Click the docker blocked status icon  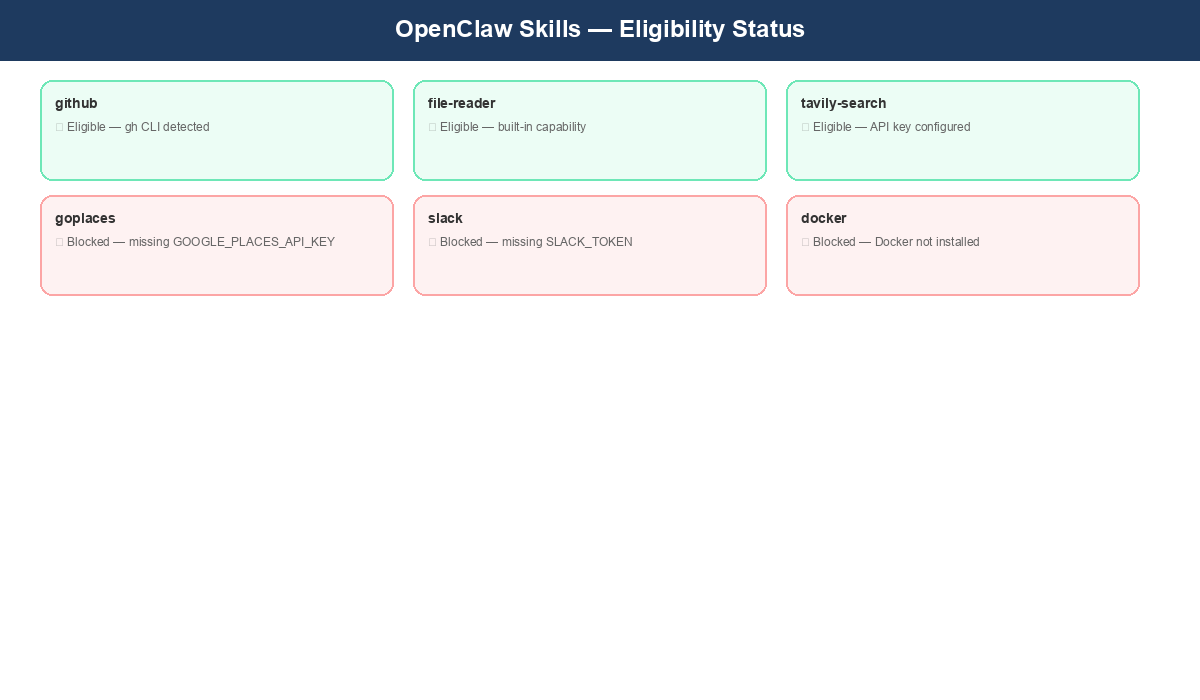click(x=806, y=242)
